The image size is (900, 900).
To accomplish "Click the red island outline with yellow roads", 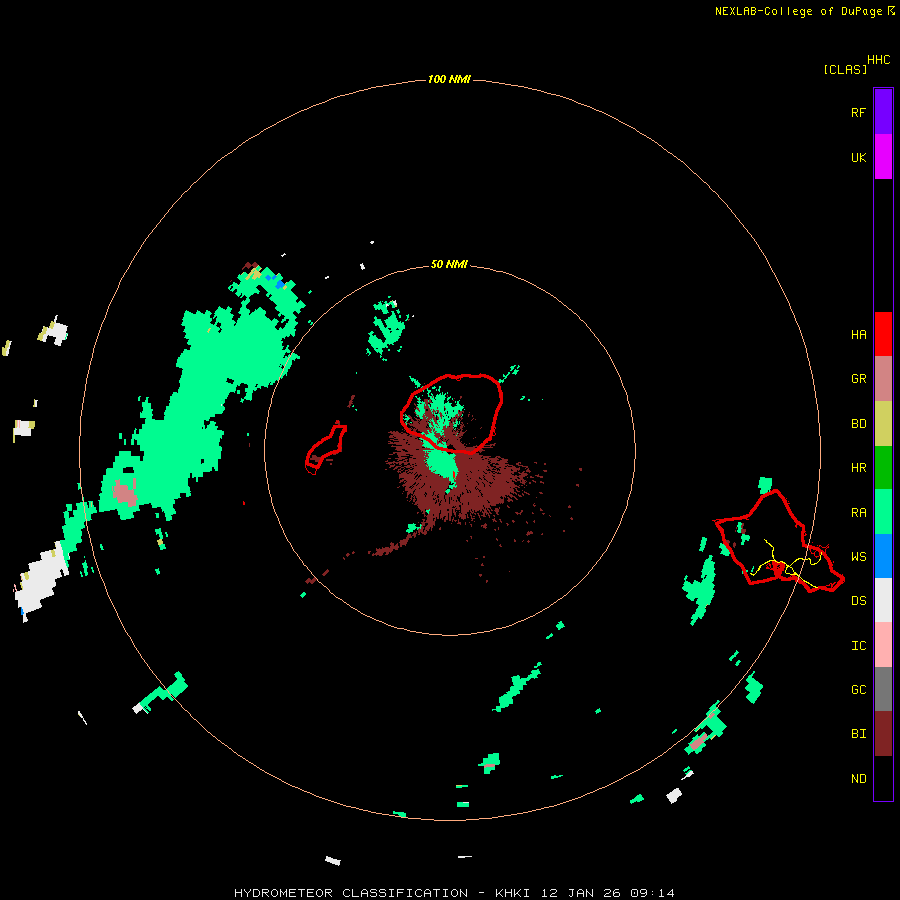I will (x=778, y=541).
